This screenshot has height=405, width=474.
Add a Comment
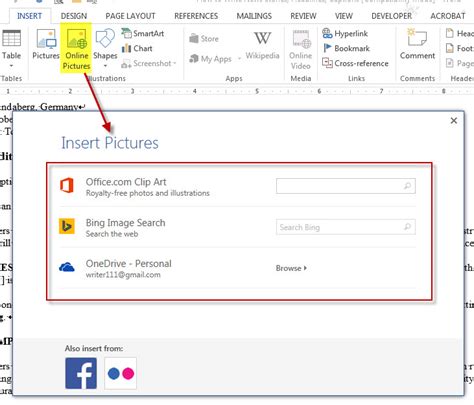coord(417,44)
